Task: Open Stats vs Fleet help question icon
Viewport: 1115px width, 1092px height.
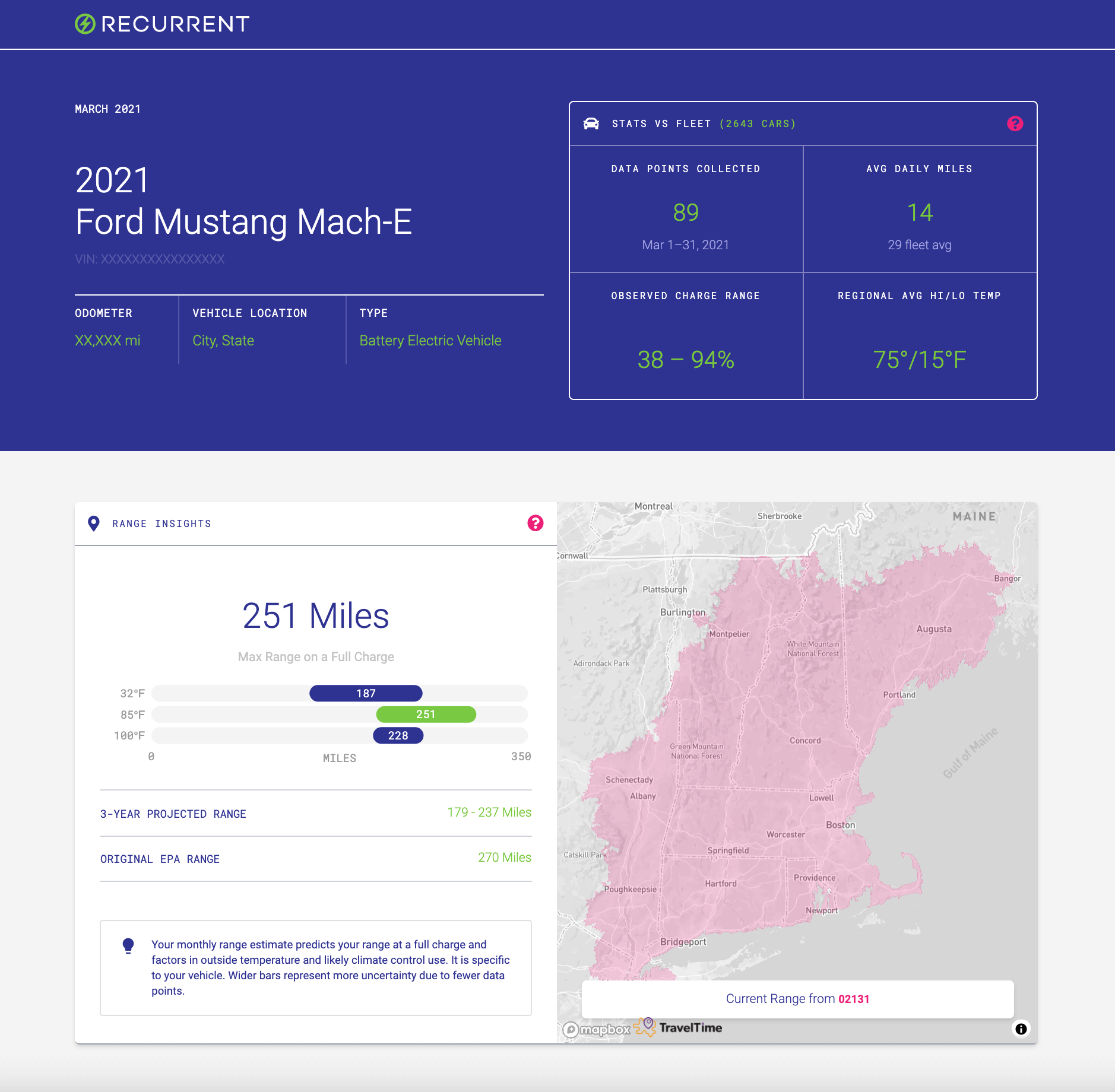Action: pyautogui.click(x=1015, y=123)
